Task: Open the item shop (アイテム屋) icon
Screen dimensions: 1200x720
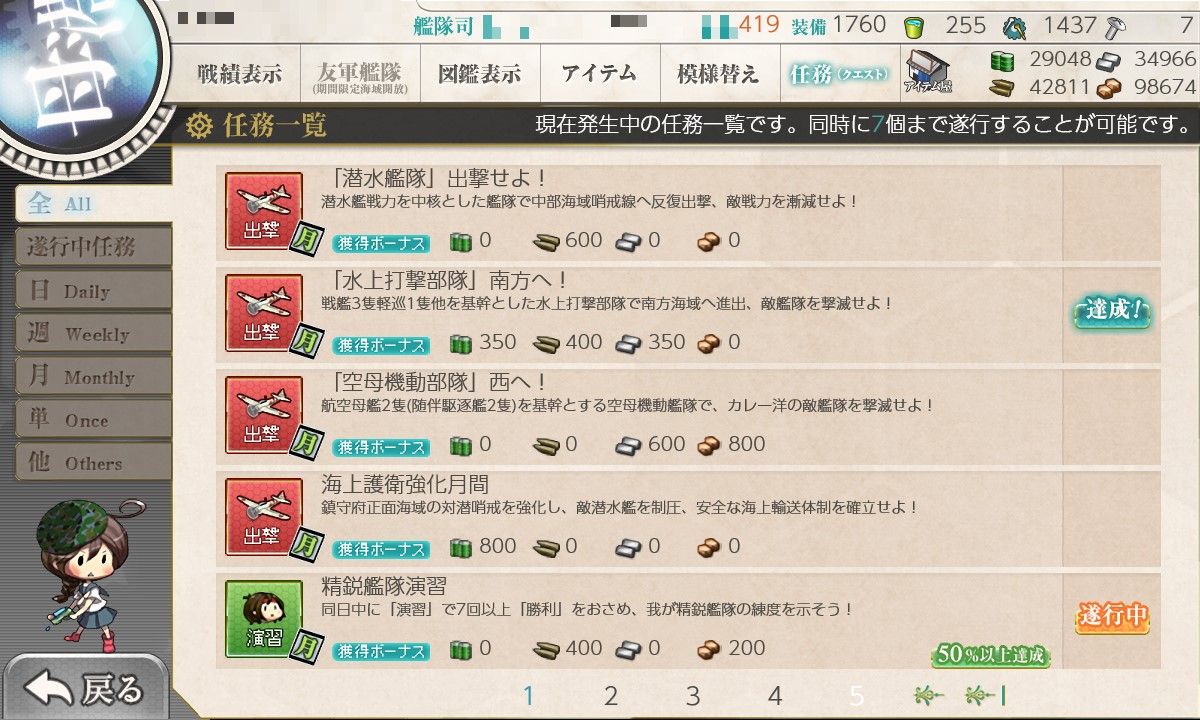Action: click(928, 71)
